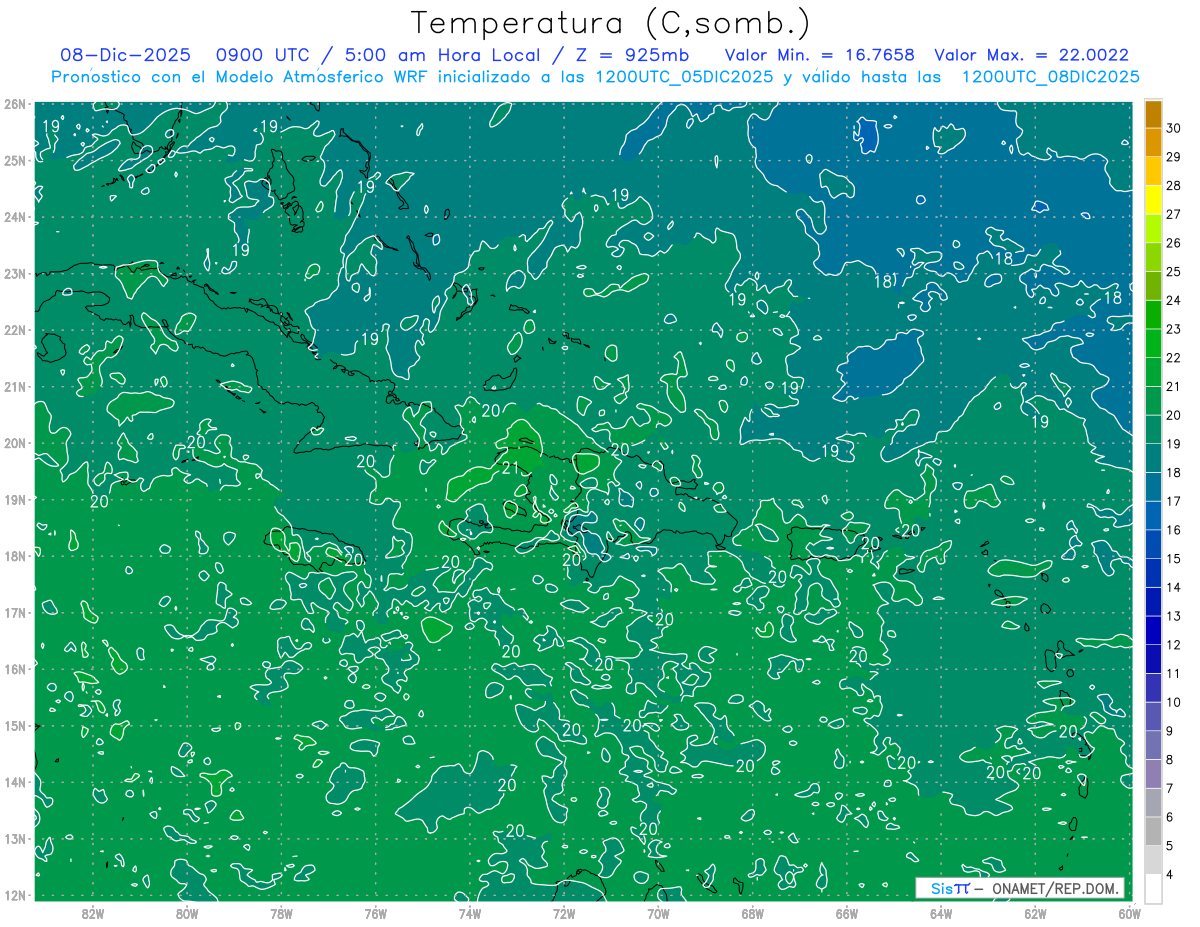Click the 'Temperatura (C,somb.)' title
Viewport: 1200px width, 927px height.
[611, 23]
